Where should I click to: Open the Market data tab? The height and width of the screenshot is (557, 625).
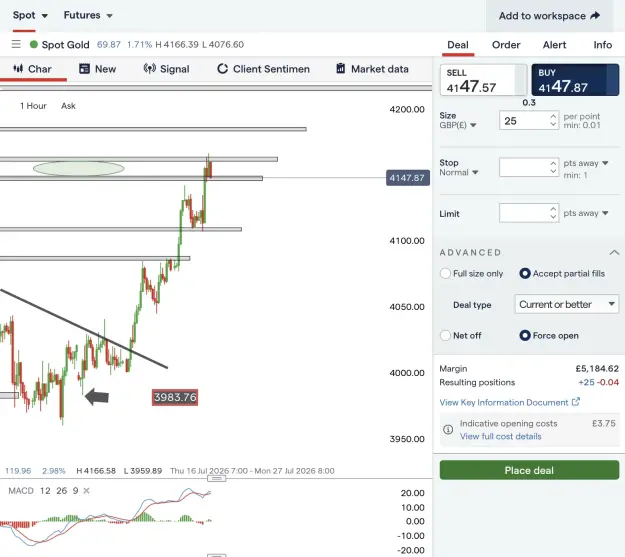click(372, 69)
